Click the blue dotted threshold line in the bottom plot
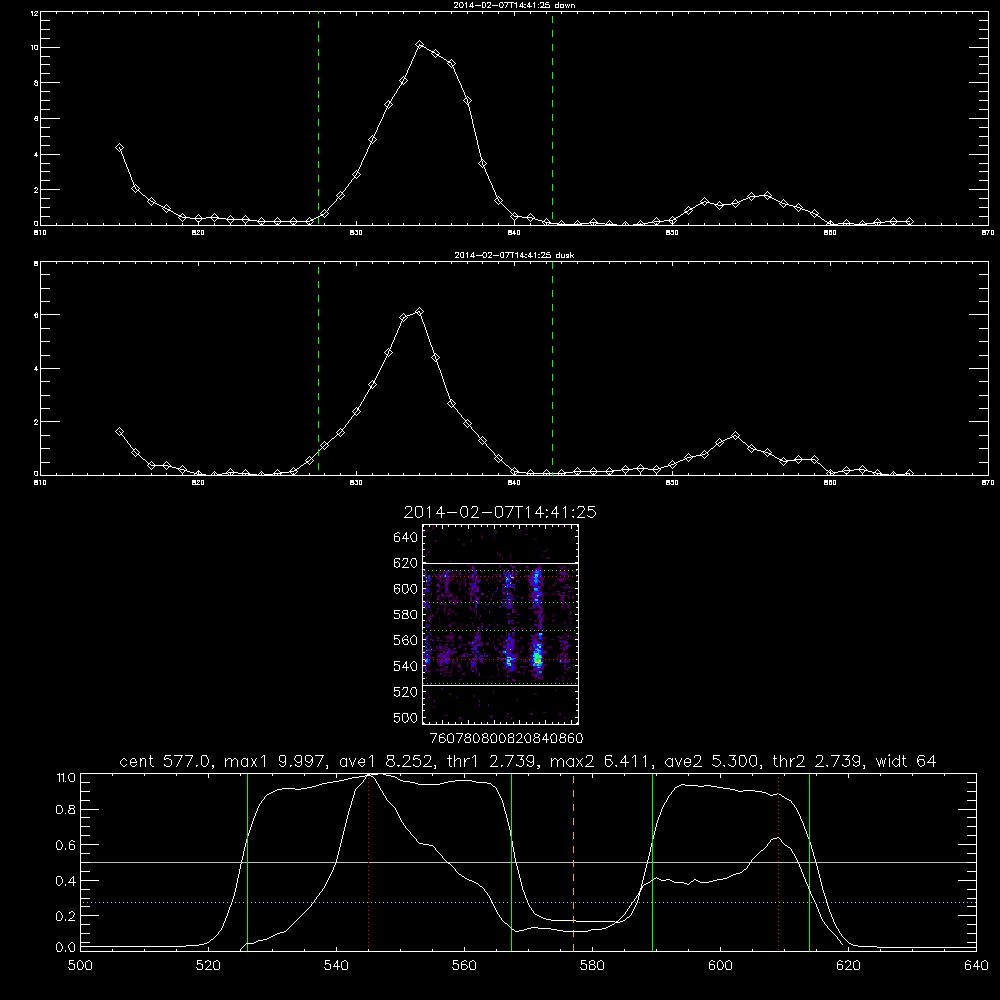 (528, 902)
